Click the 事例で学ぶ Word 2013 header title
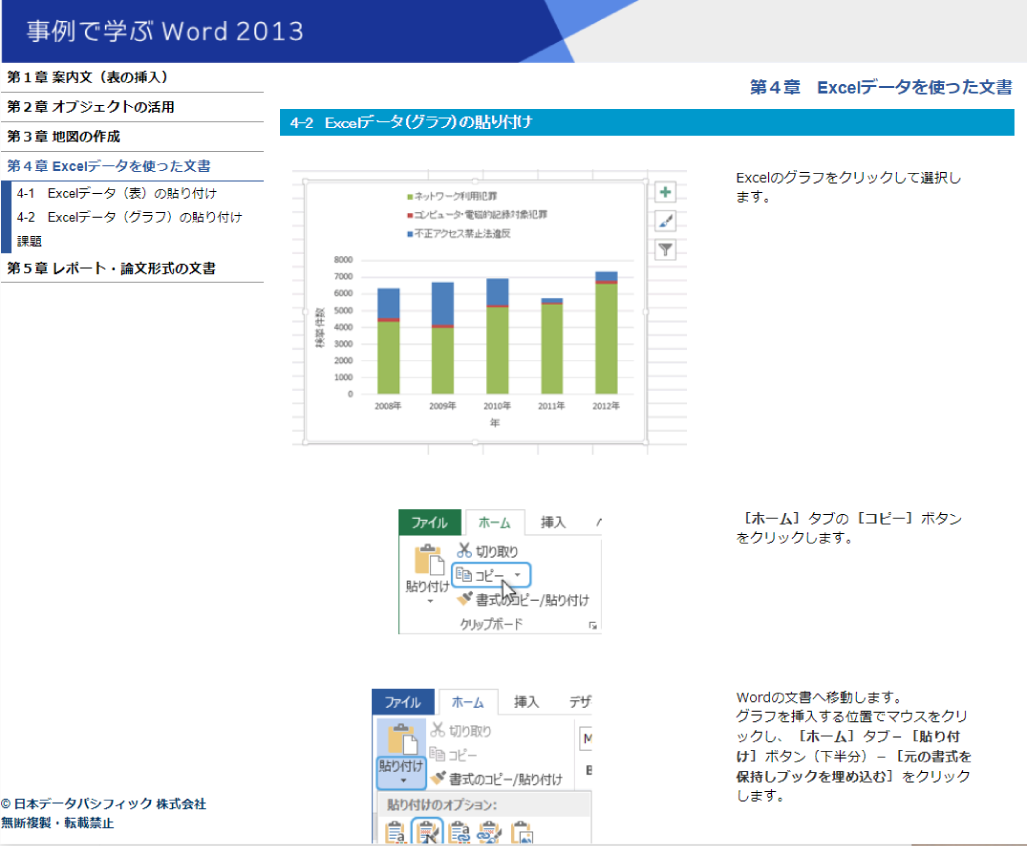1027x846 pixels. 165,31
